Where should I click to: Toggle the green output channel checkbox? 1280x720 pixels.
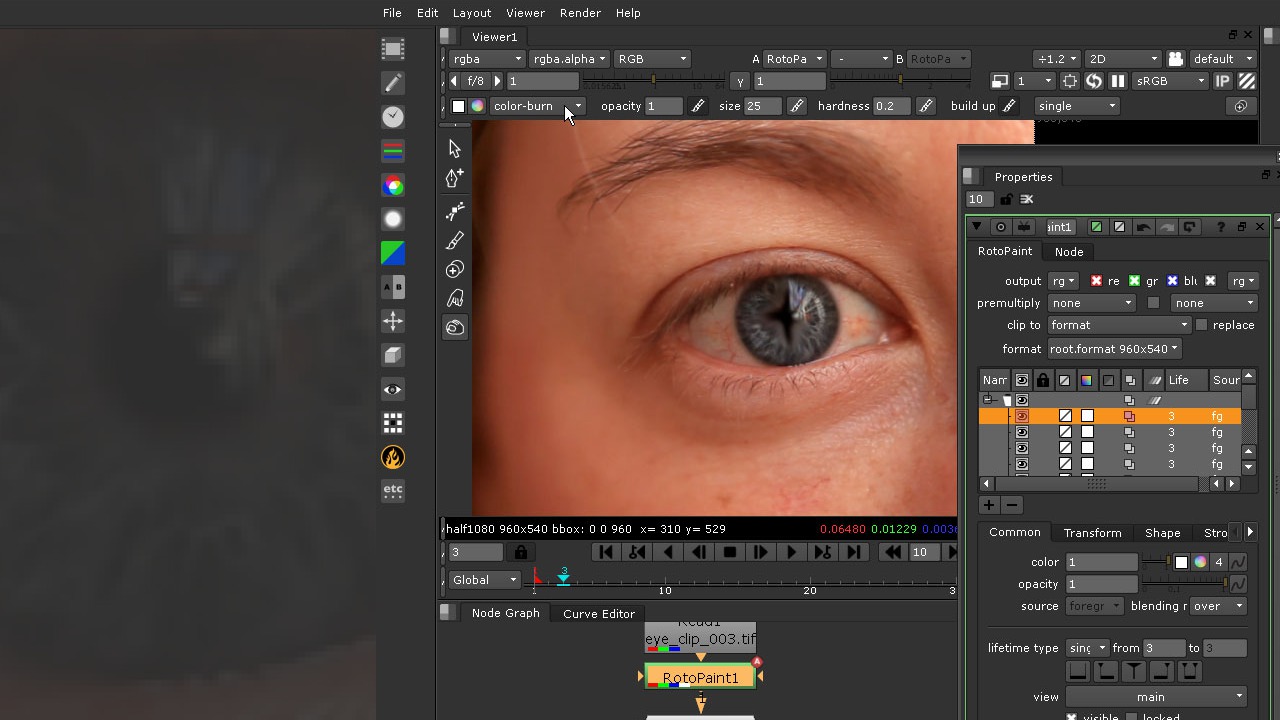1134,281
